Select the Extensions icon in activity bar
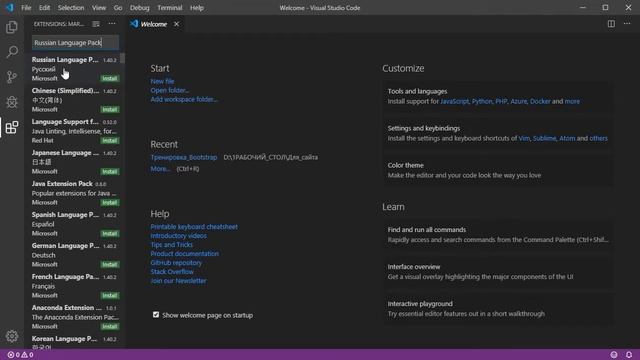640x360 pixels. tap(12, 127)
